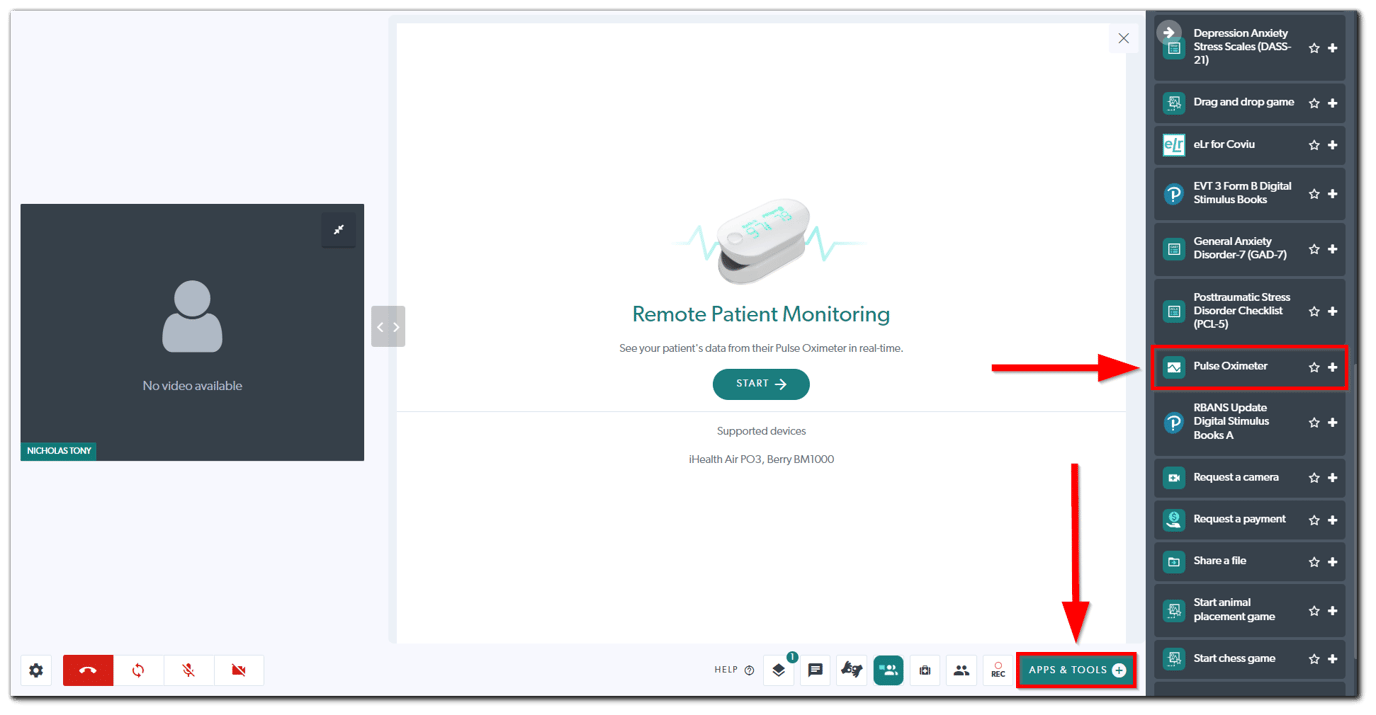Favorite Pulse Oximeter with its star
This screenshot has height=715, width=1376.
[x=1314, y=367]
